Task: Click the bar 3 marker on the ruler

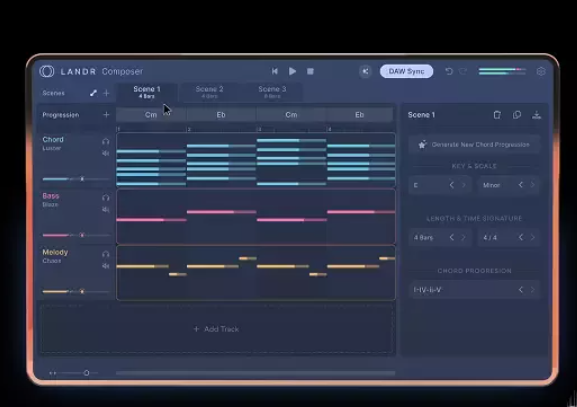Action: pyautogui.click(x=259, y=129)
